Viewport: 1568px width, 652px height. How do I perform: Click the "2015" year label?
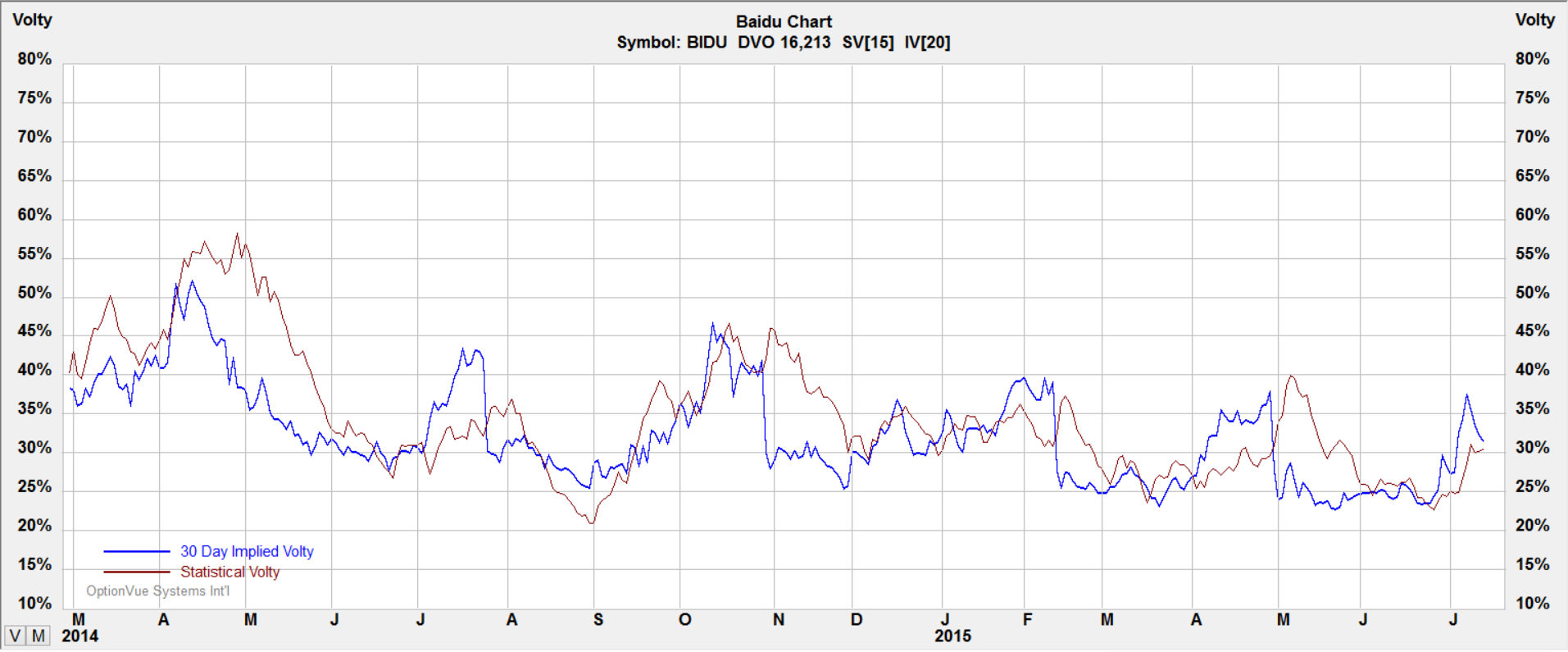tap(953, 636)
